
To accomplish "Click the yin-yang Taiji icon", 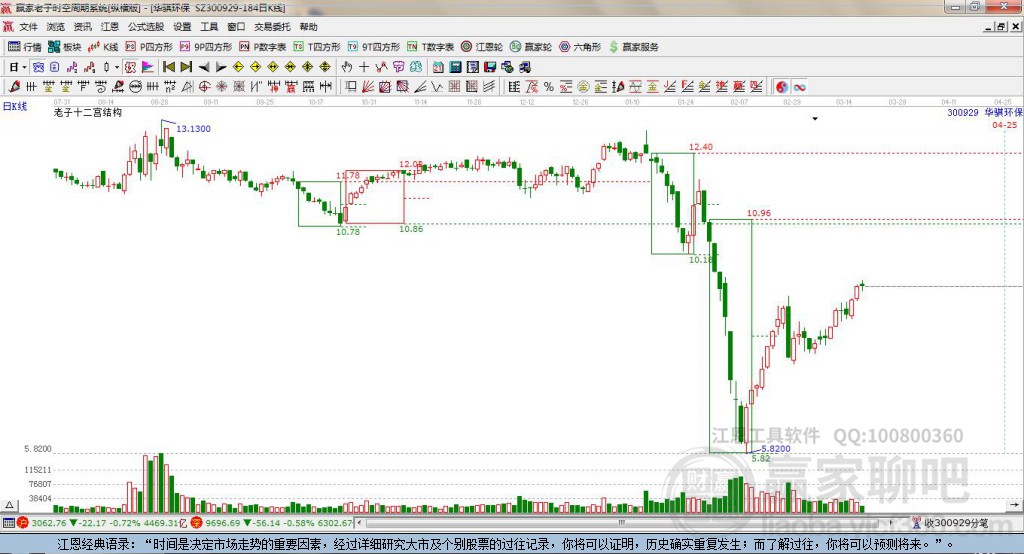I will click(x=782, y=87).
